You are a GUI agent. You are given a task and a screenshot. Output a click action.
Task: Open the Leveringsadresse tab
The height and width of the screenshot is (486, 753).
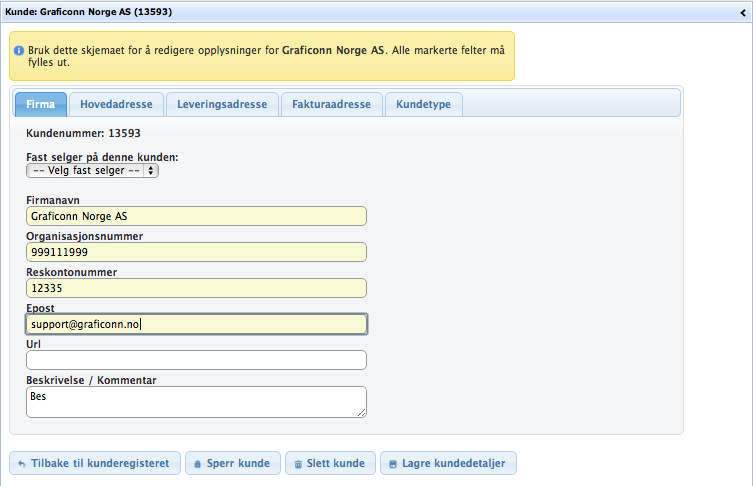[222, 105]
